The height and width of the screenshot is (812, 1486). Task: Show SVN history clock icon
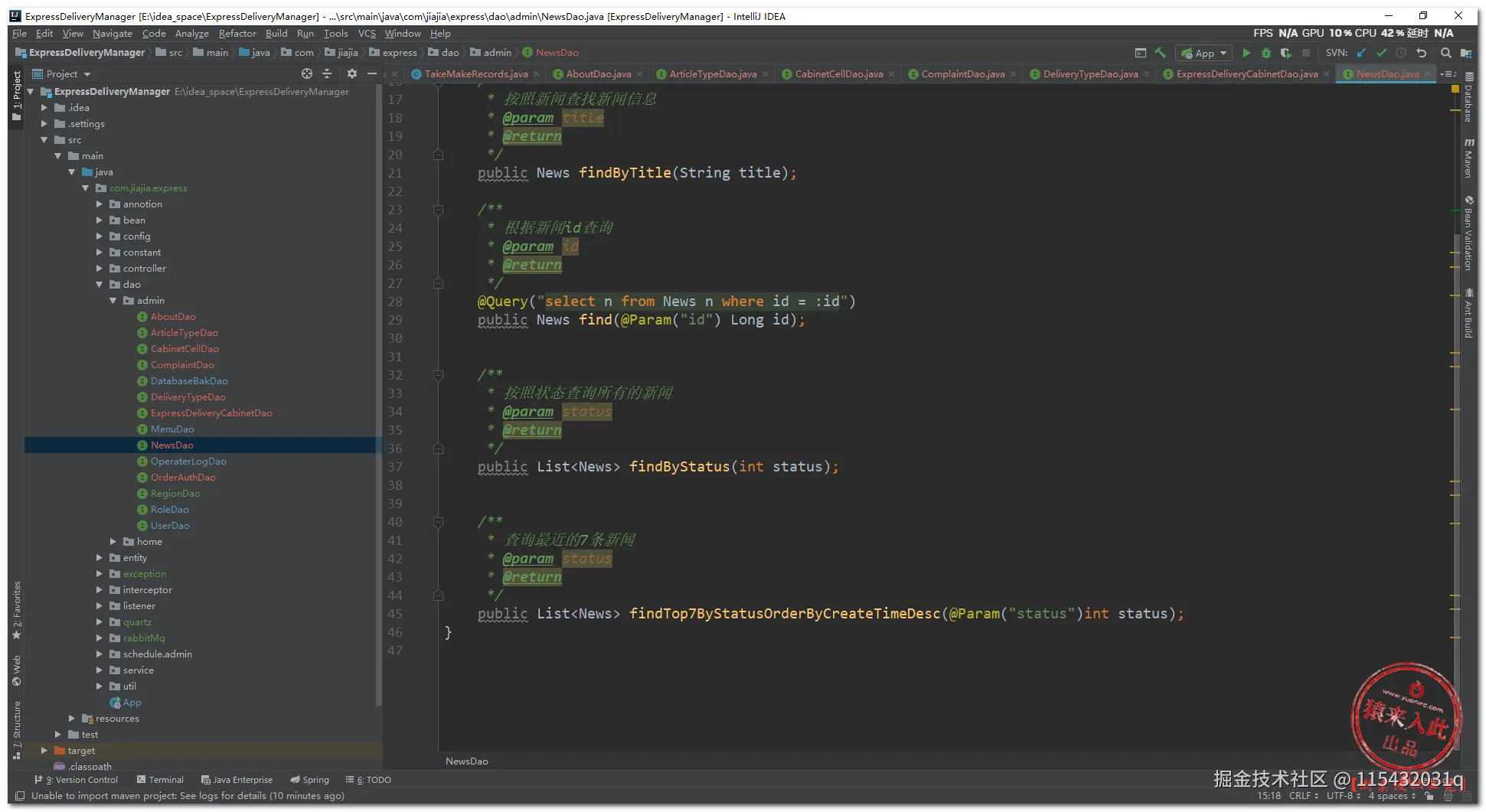[1401, 53]
